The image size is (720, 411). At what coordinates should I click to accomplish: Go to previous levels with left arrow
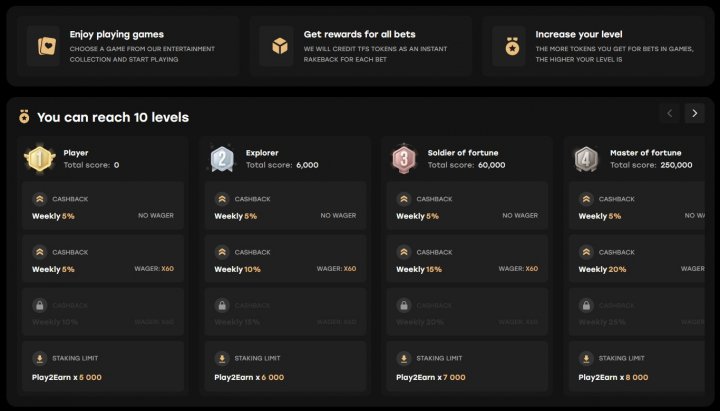click(669, 113)
